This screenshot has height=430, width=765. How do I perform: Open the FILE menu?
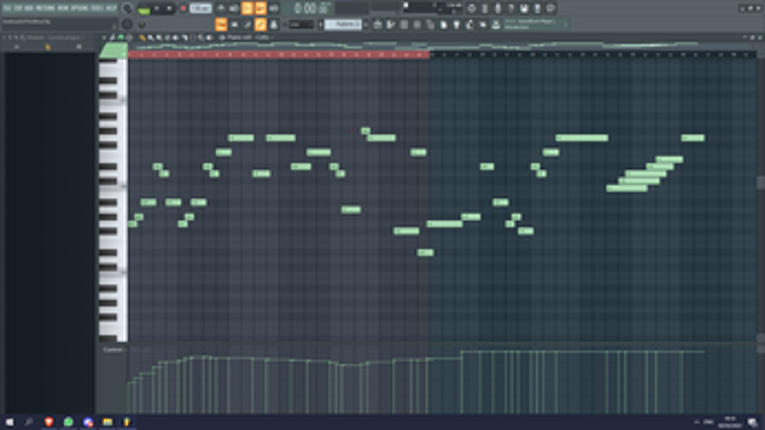pyautogui.click(x=7, y=8)
